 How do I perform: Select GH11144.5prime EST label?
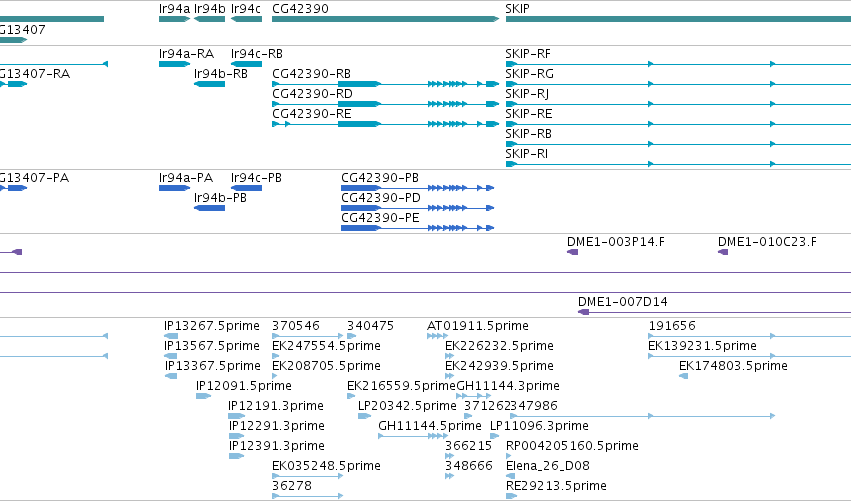[x=430, y=427]
